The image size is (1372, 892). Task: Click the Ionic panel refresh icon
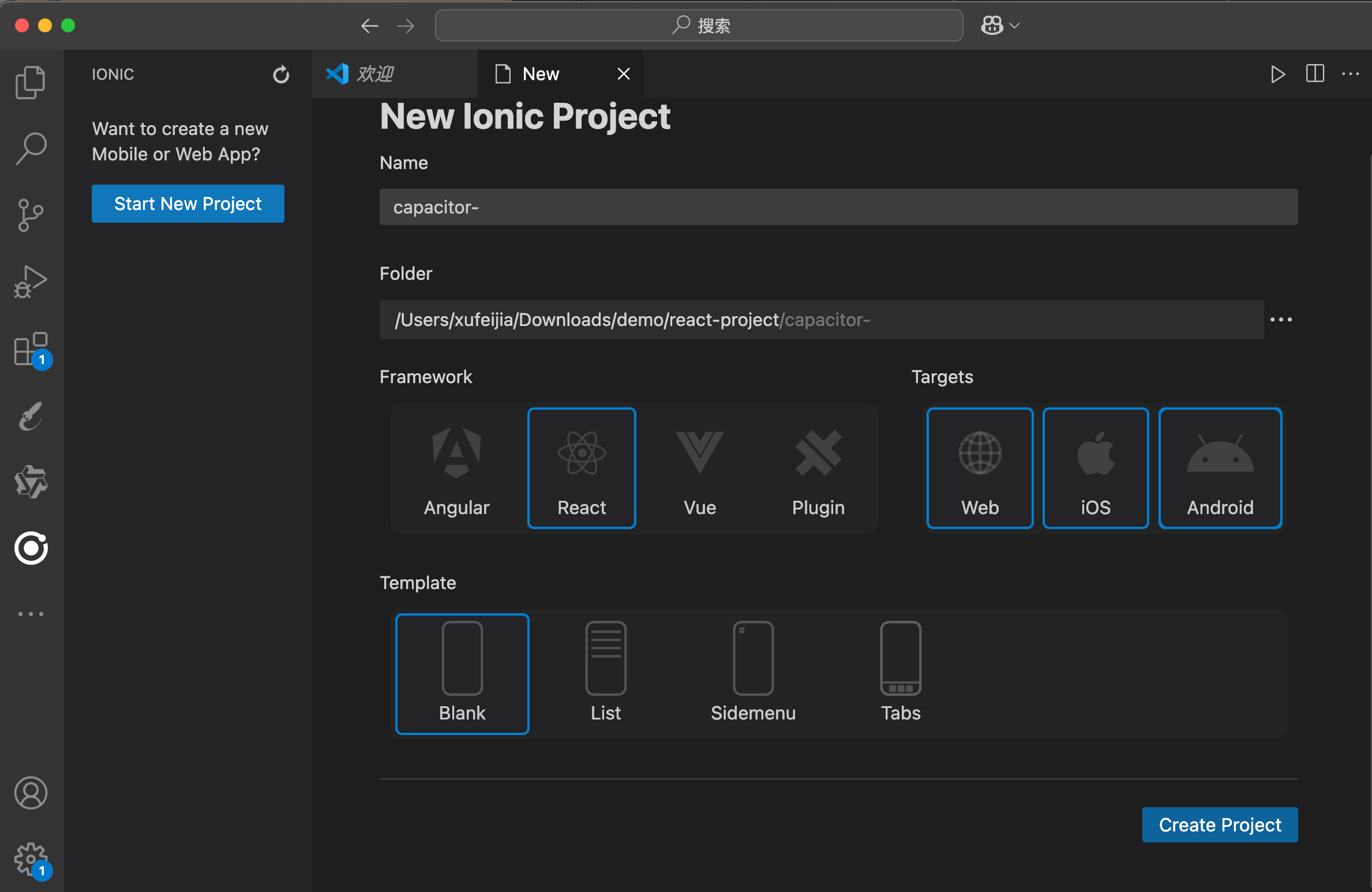click(x=281, y=74)
